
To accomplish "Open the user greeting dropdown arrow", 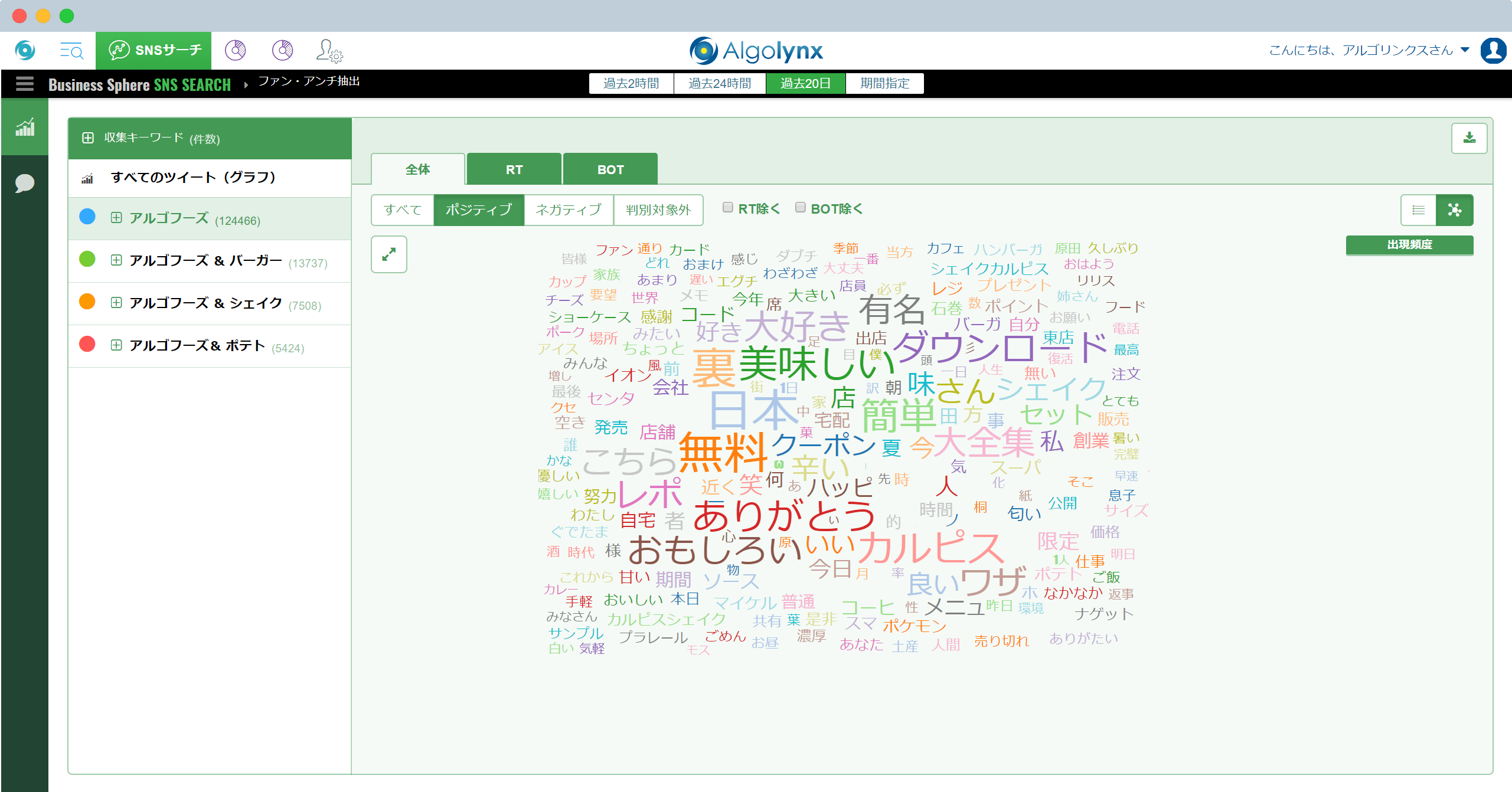I will click(1465, 50).
